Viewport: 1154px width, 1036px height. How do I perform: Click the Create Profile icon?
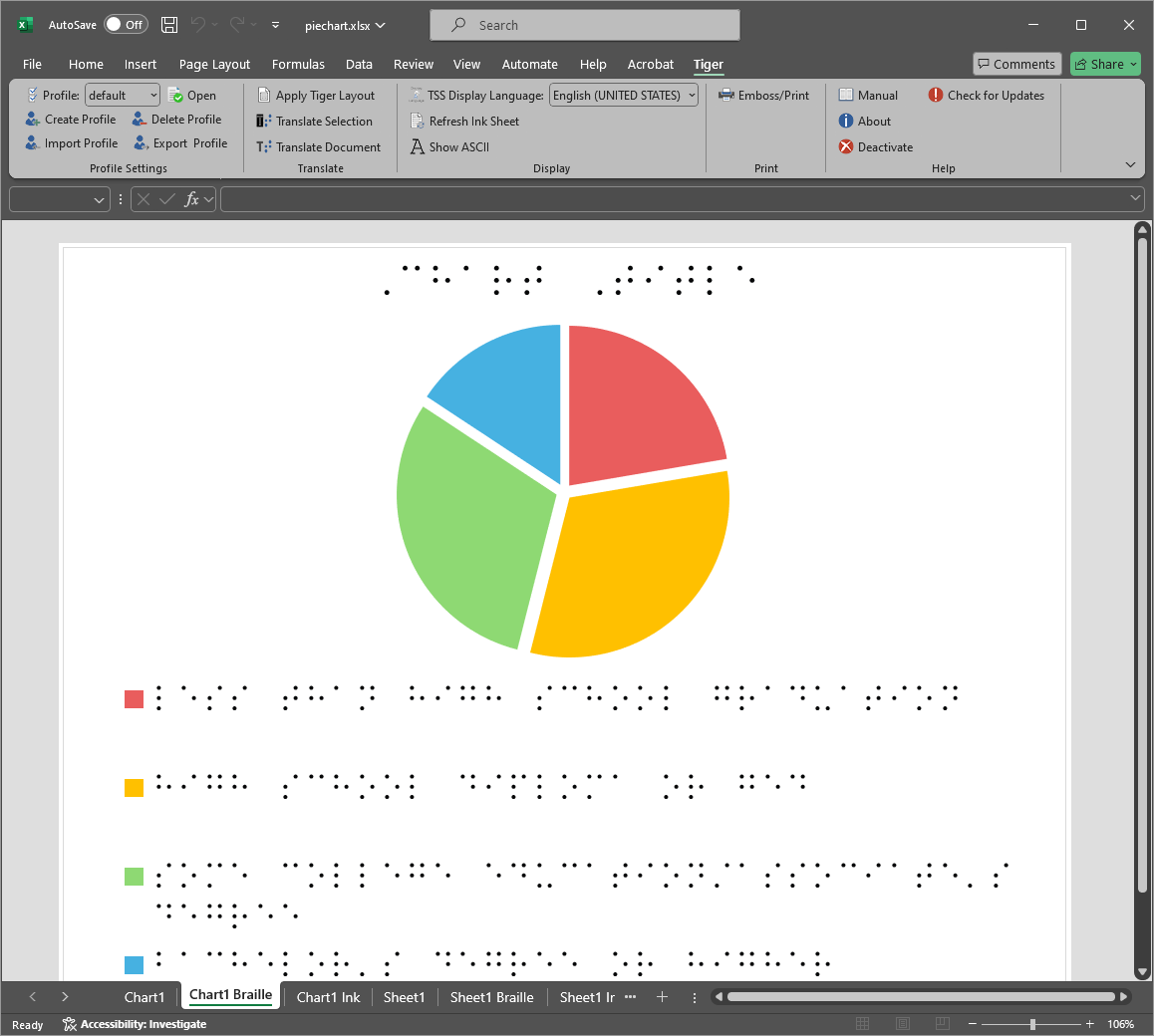(33, 120)
